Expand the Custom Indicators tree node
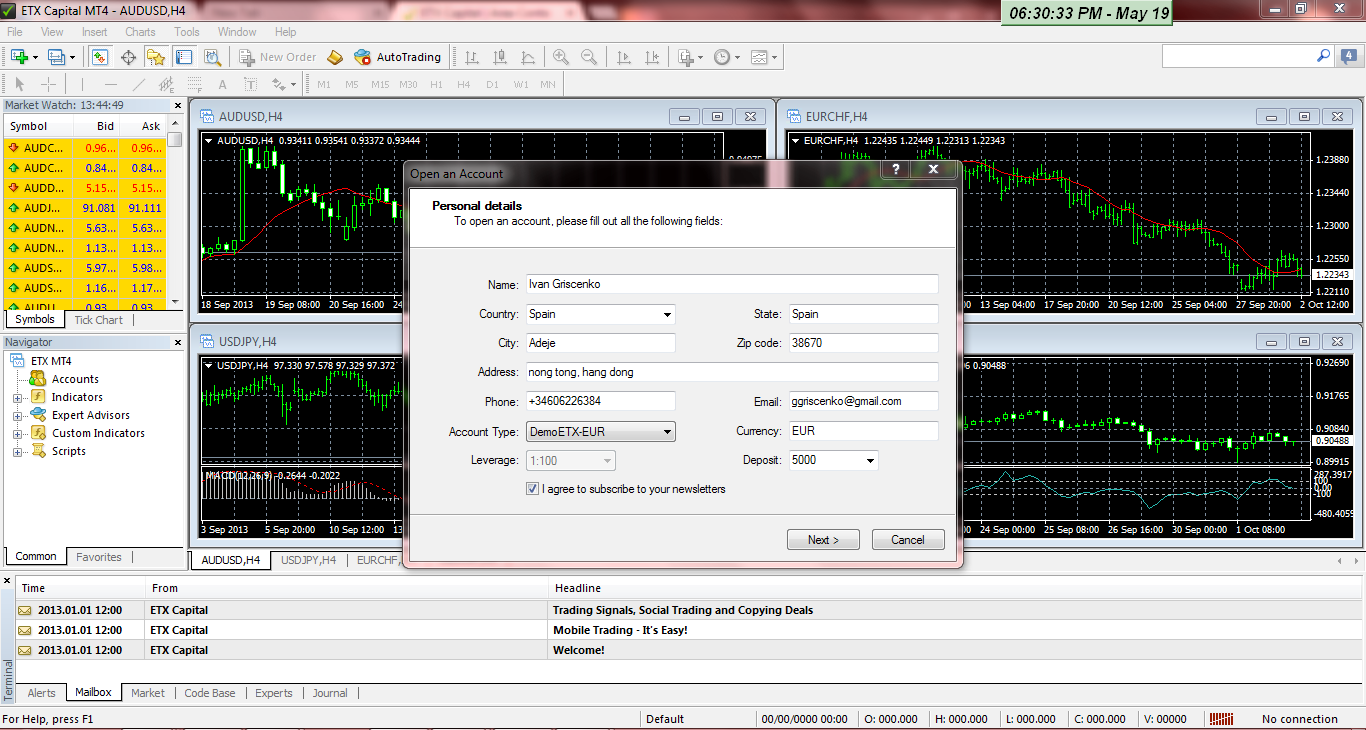 click(17, 433)
